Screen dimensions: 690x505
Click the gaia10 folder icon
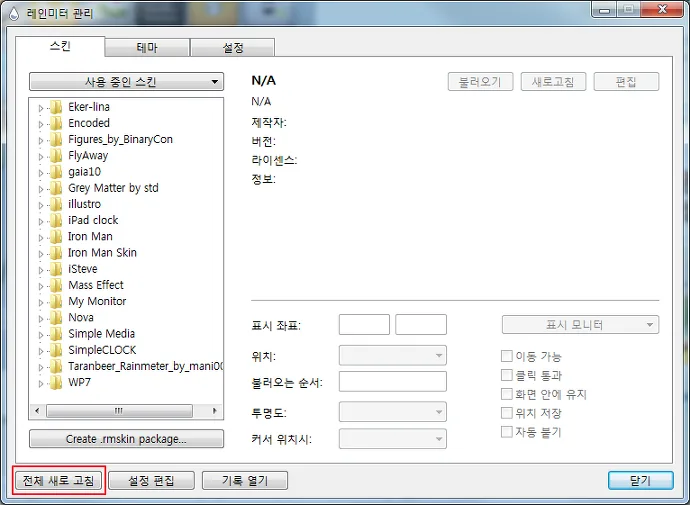[56, 172]
